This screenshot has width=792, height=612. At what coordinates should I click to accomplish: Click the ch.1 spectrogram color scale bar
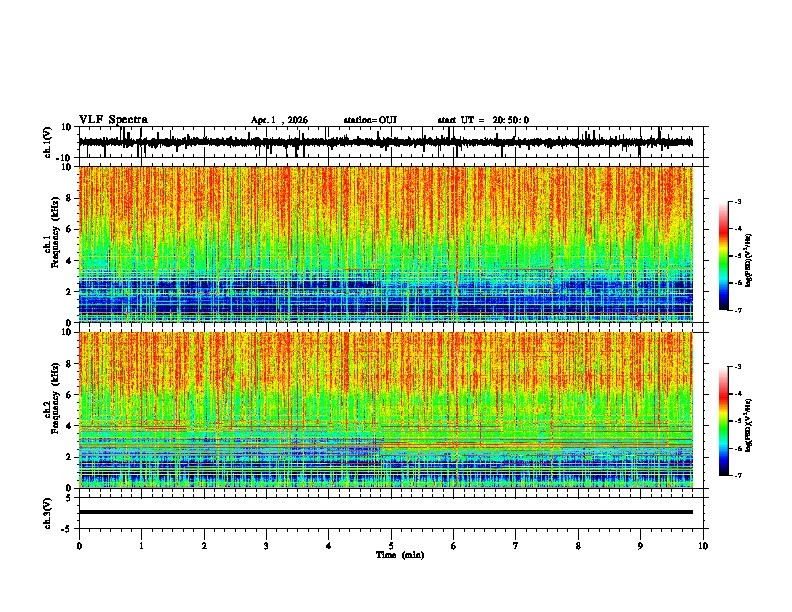coord(723,256)
